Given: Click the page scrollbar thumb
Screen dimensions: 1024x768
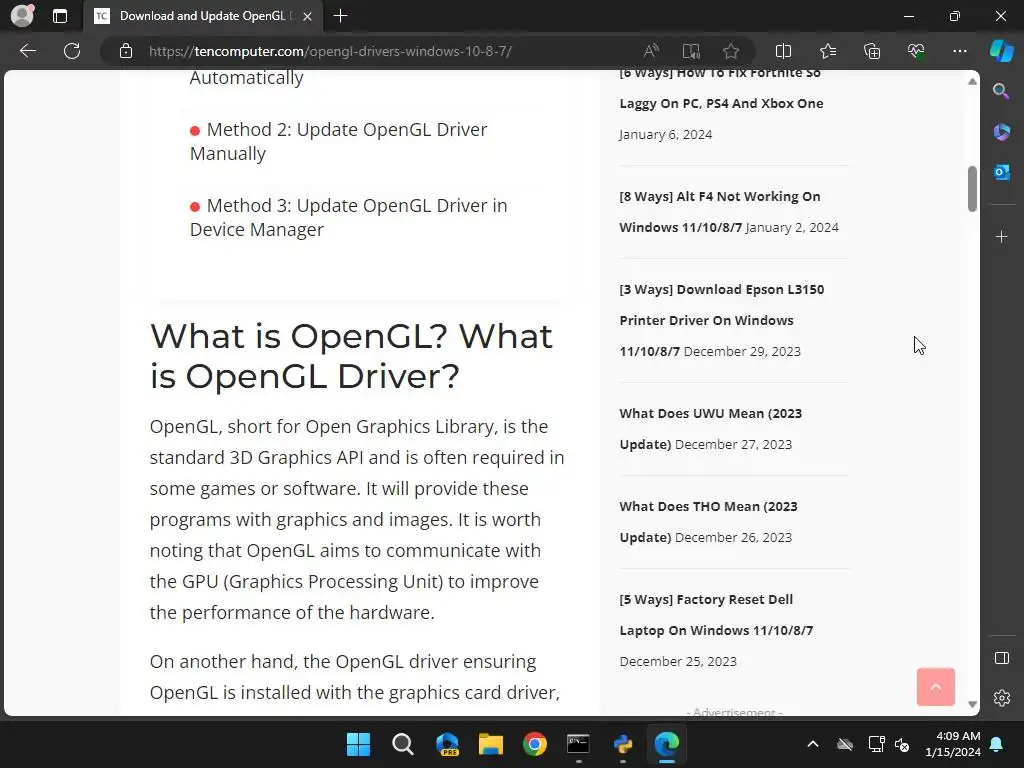Looking at the screenshot, I should click(972, 189).
